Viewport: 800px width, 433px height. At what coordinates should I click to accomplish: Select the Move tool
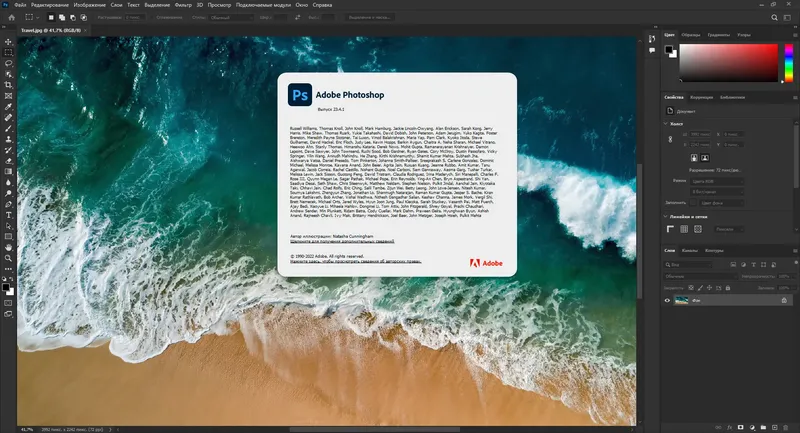[8, 42]
